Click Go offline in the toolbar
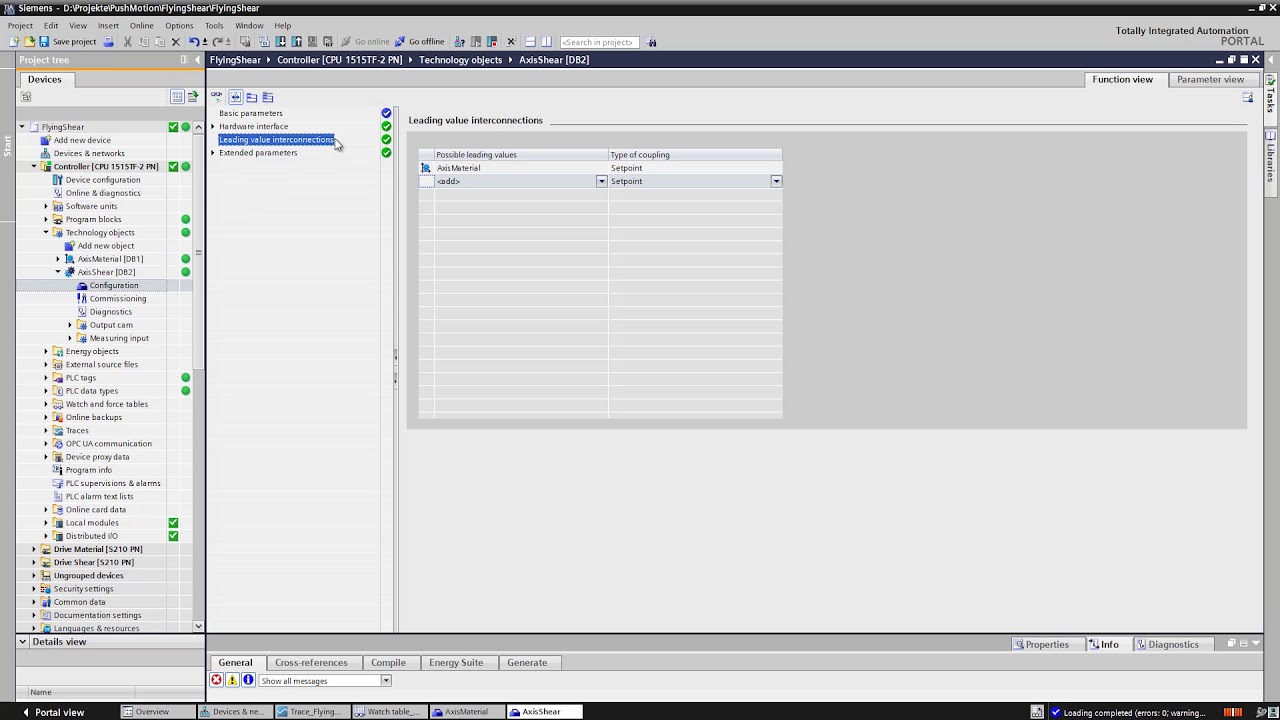1280x720 pixels. click(x=419, y=42)
